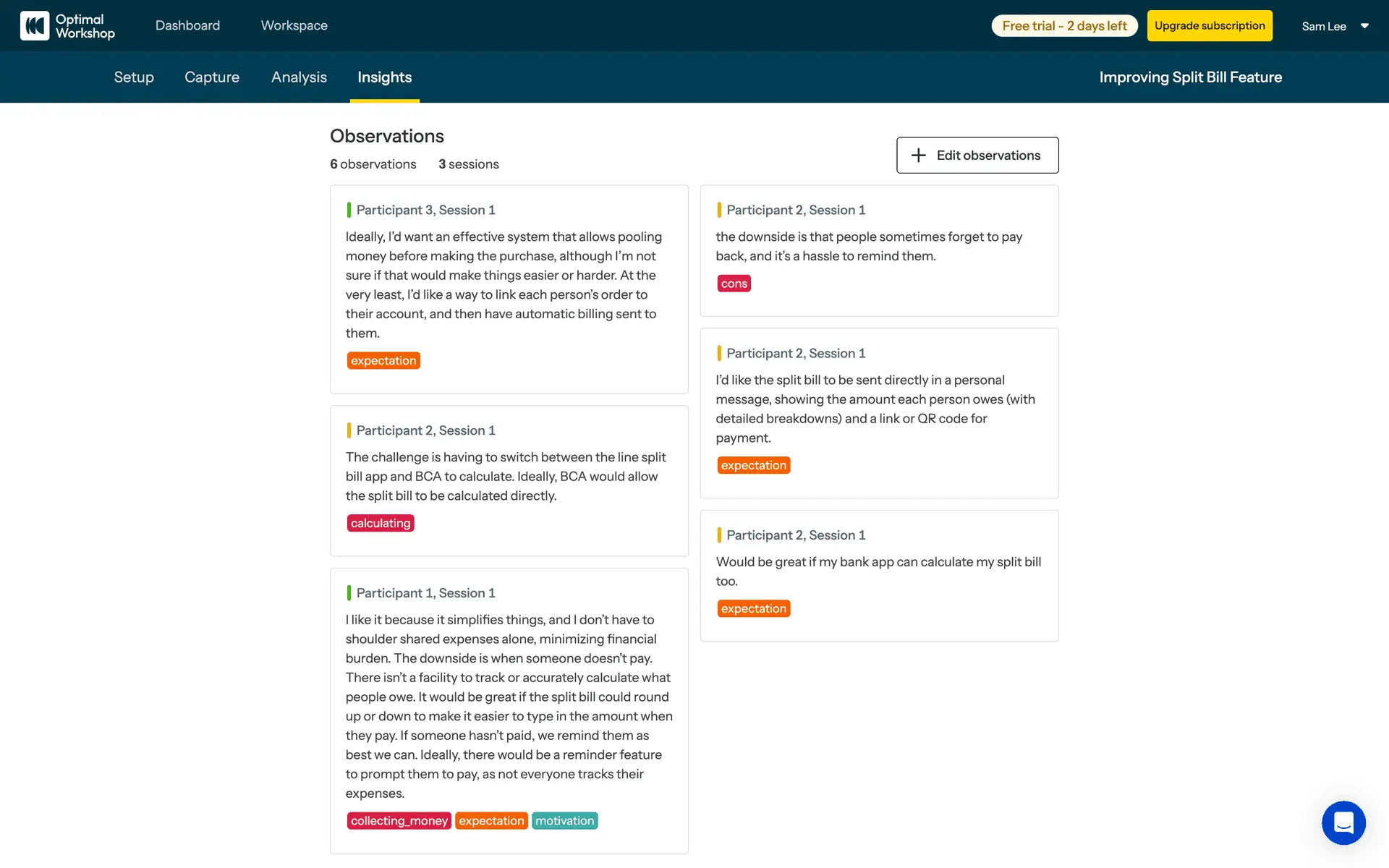This screenshot has height=868, width=1389.
Task: Open Workspace from the top navigation
Action: (294, 25)
